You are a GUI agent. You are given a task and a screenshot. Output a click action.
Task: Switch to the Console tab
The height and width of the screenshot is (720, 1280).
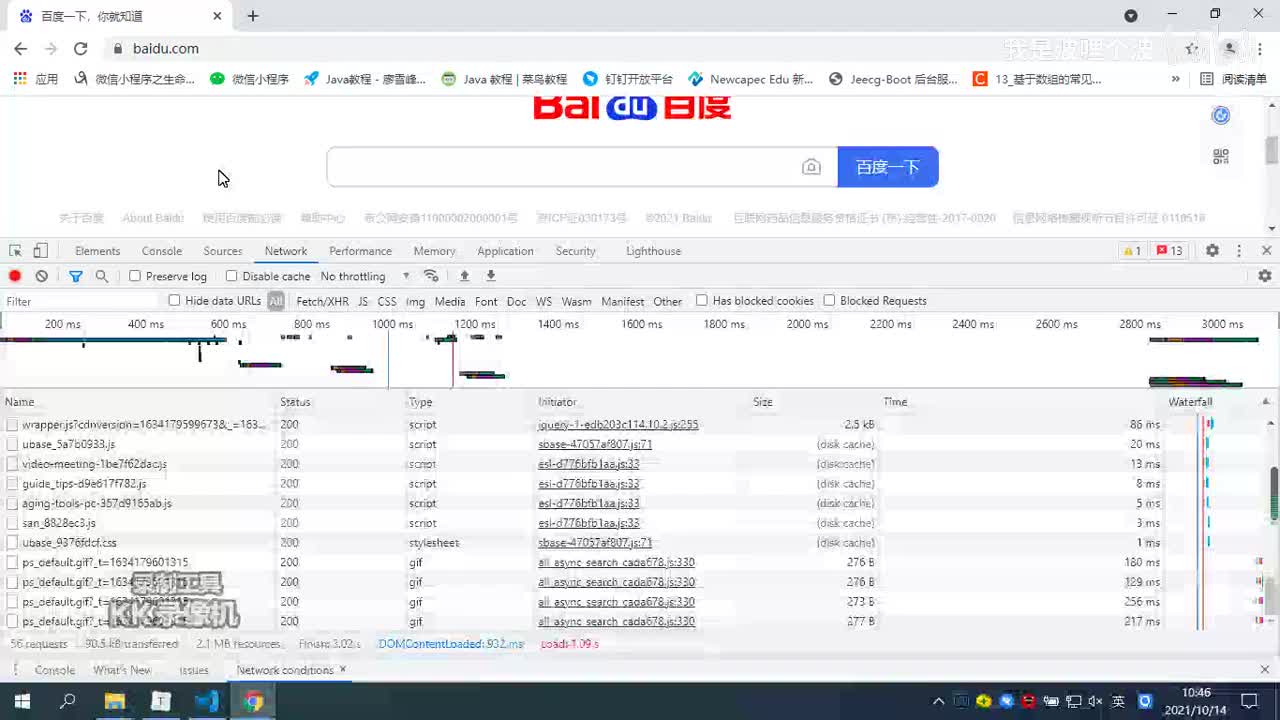[161, 251]
